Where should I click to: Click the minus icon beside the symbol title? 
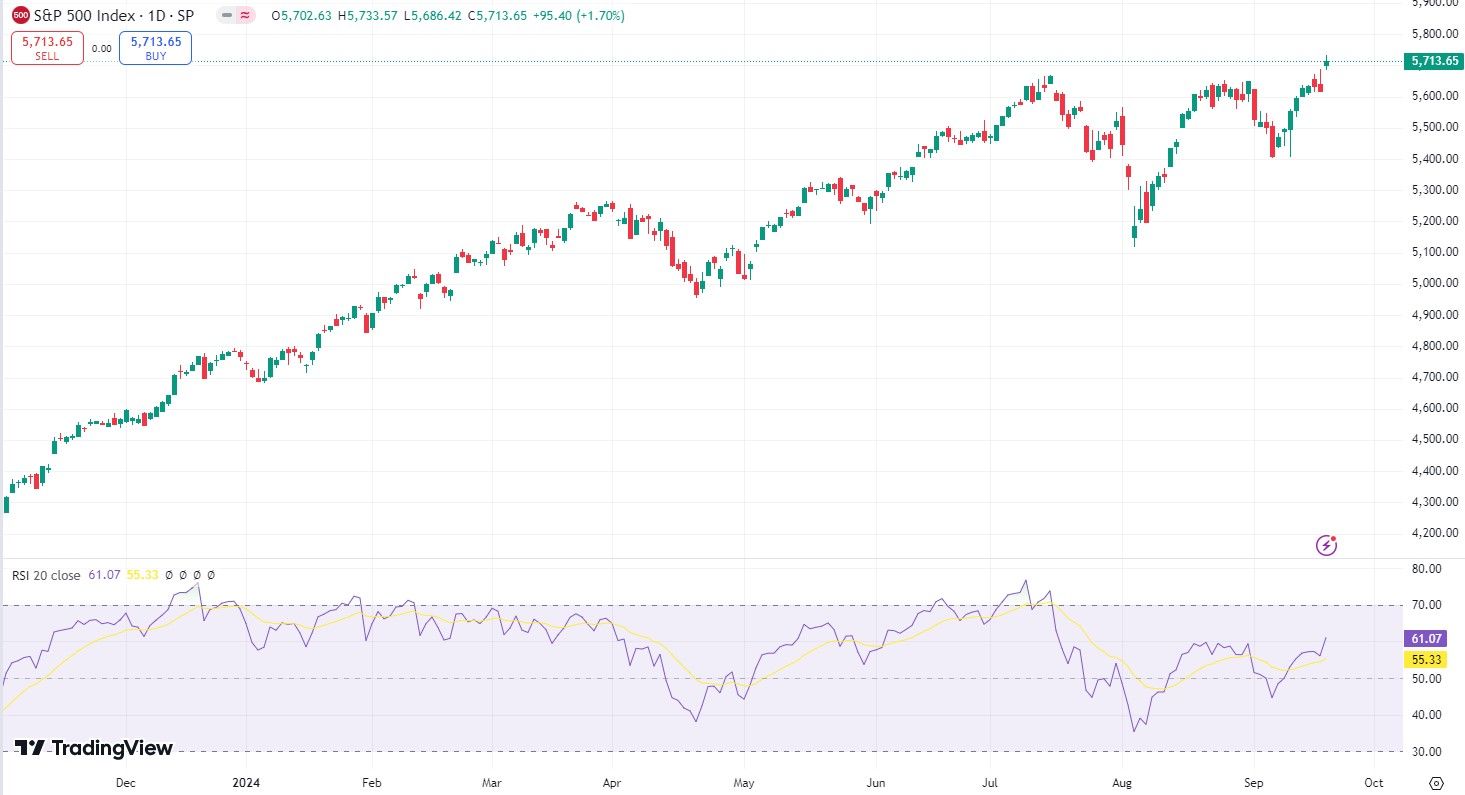click(x=225, y=15)
